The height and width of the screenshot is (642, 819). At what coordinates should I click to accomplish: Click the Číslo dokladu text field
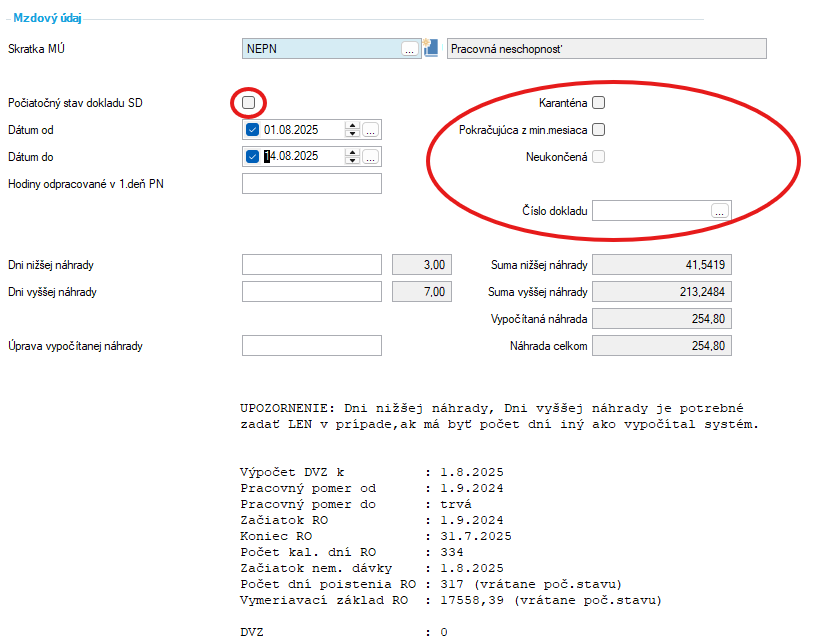pyautogui.click(x=650, y=211)
